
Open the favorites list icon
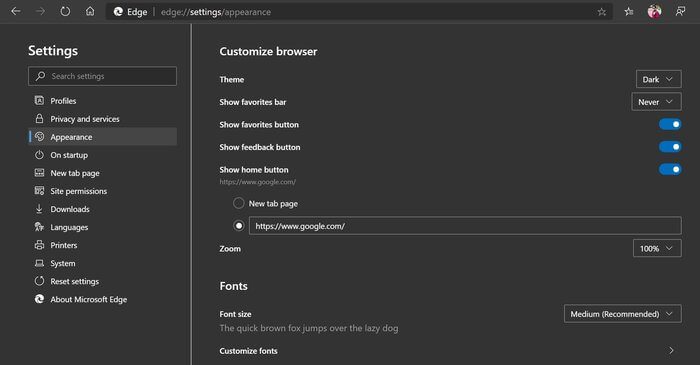tap(629, 12)
